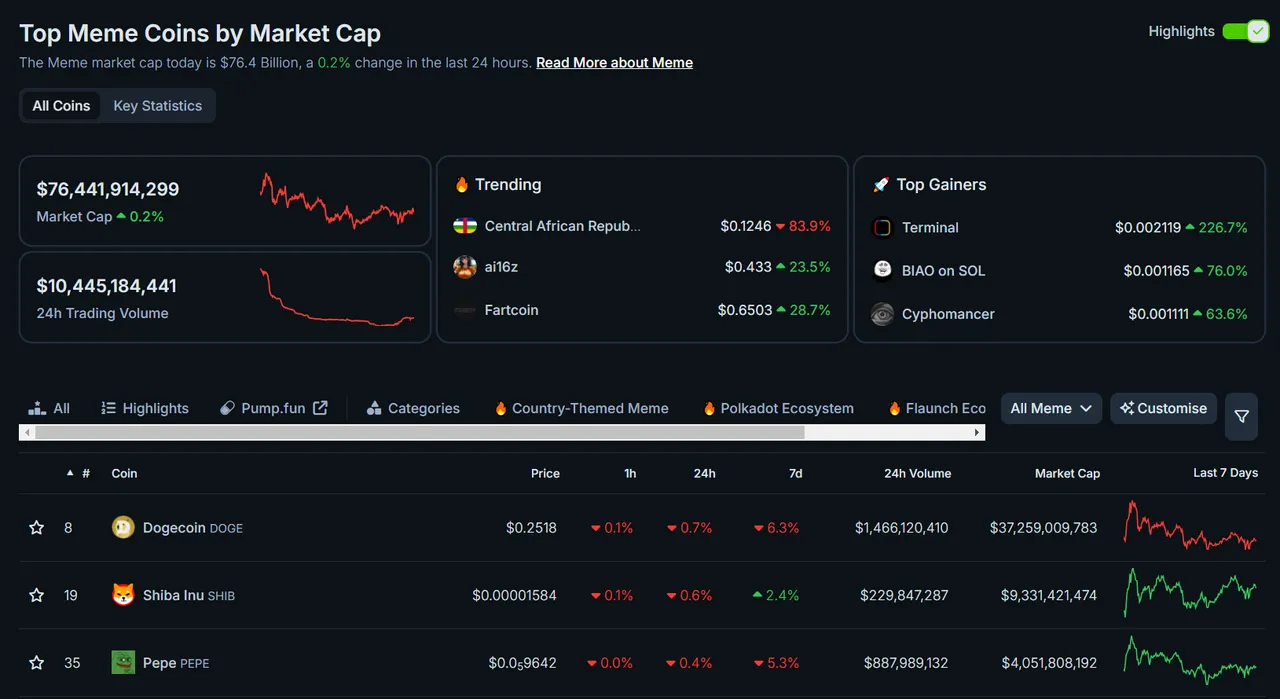Open Fartcoin trending coin

511,310
